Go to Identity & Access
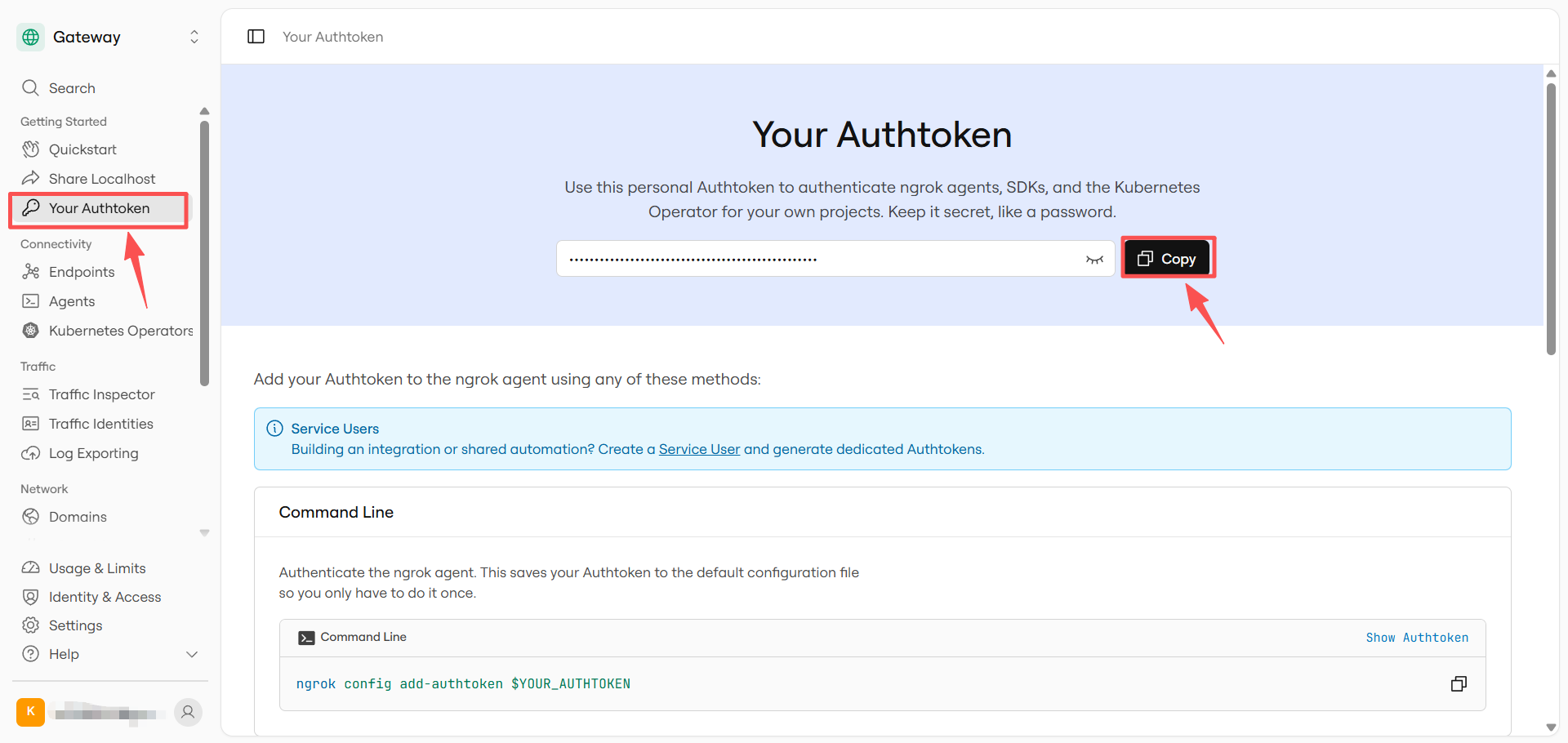 pyautogui.click(x=105, y=597)
